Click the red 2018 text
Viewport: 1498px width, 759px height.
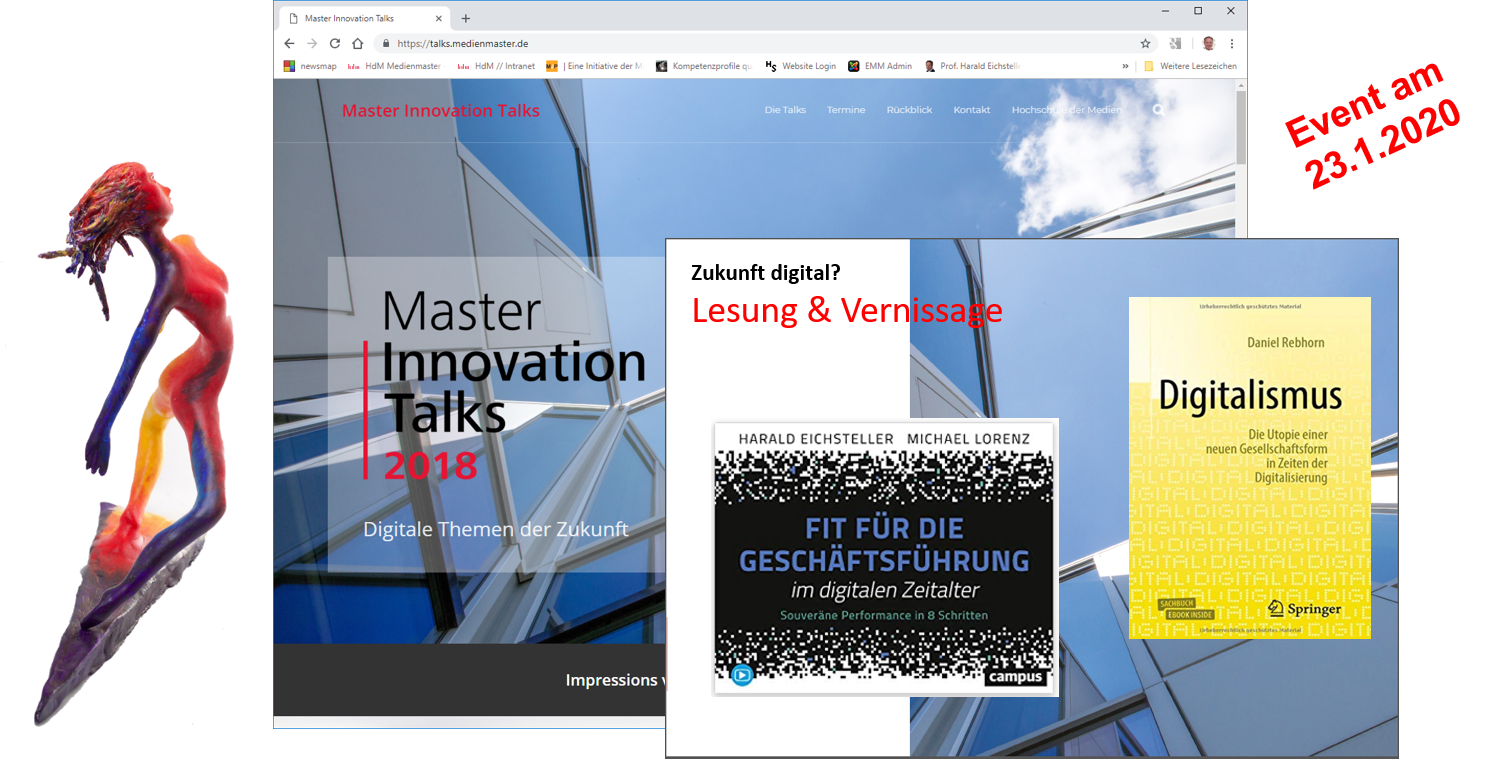tap(431, 465)
